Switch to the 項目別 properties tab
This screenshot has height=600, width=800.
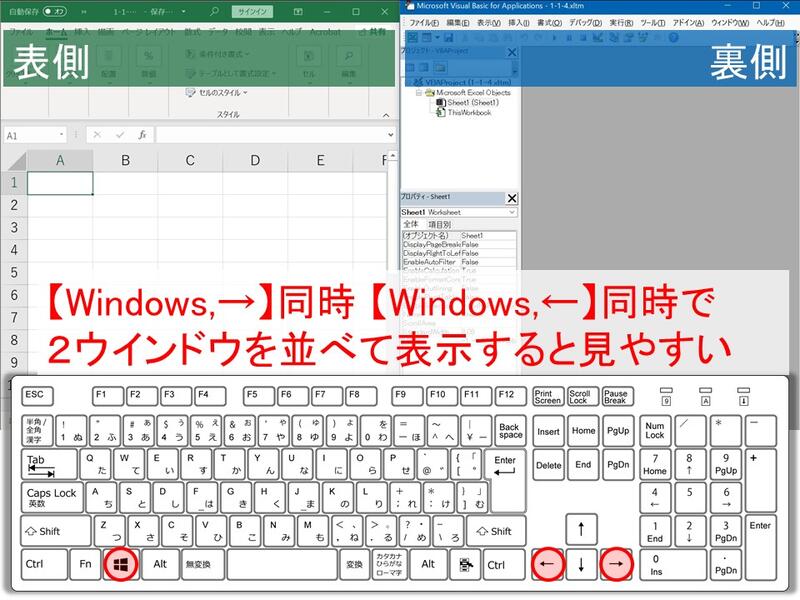[439, 224]
